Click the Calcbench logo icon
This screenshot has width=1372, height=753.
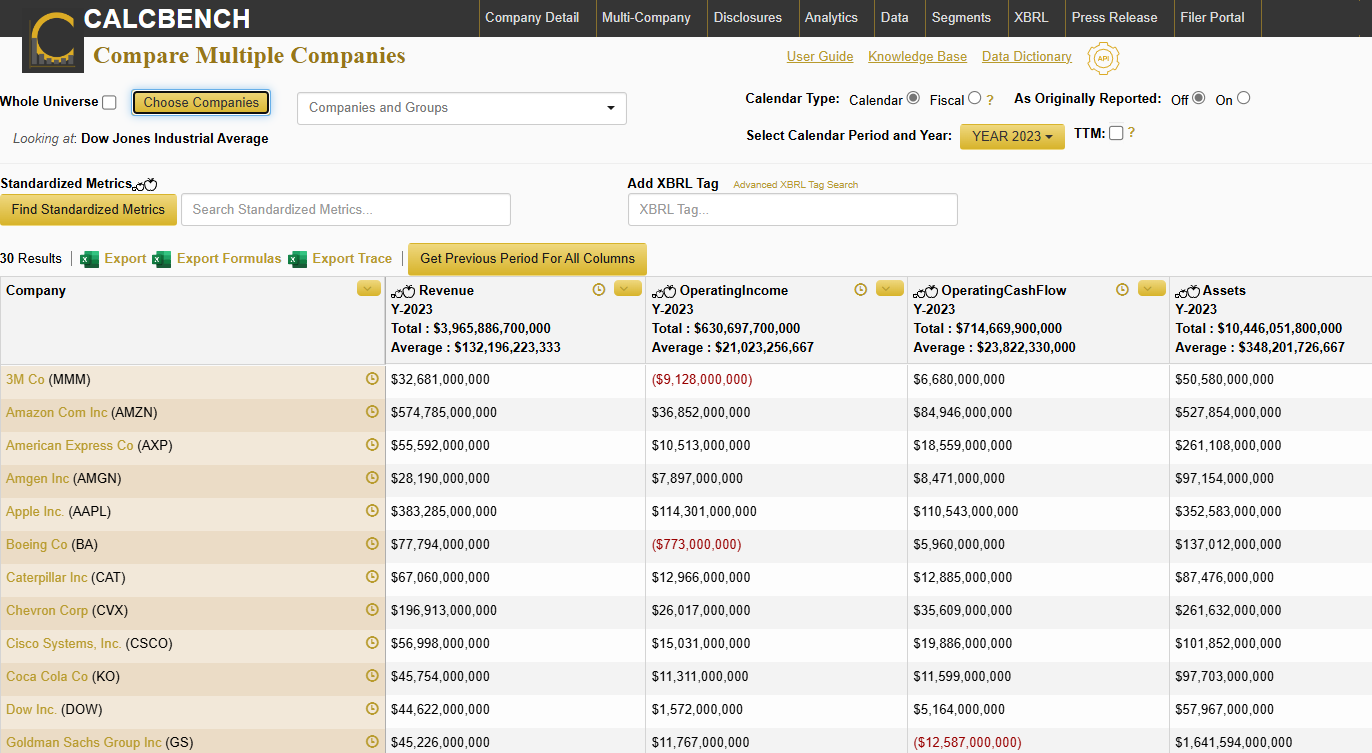[x=51, y=41]
